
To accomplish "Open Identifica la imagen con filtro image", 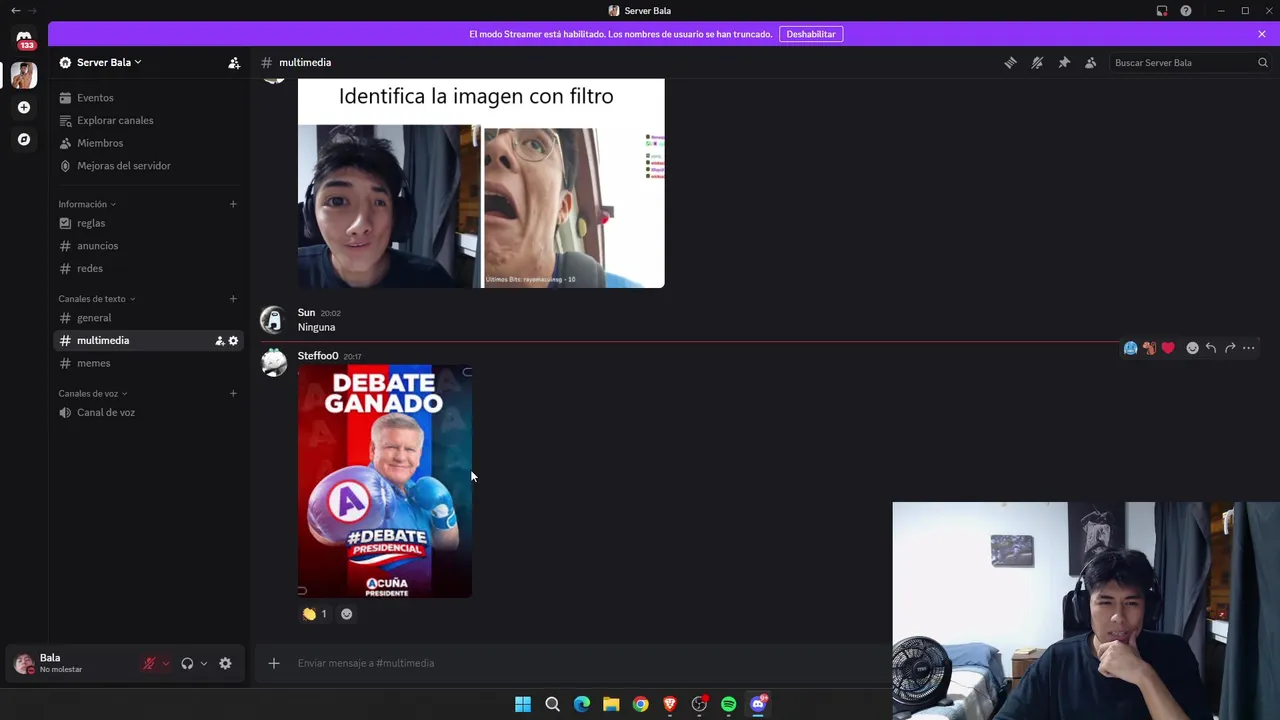I will [481, 183].
